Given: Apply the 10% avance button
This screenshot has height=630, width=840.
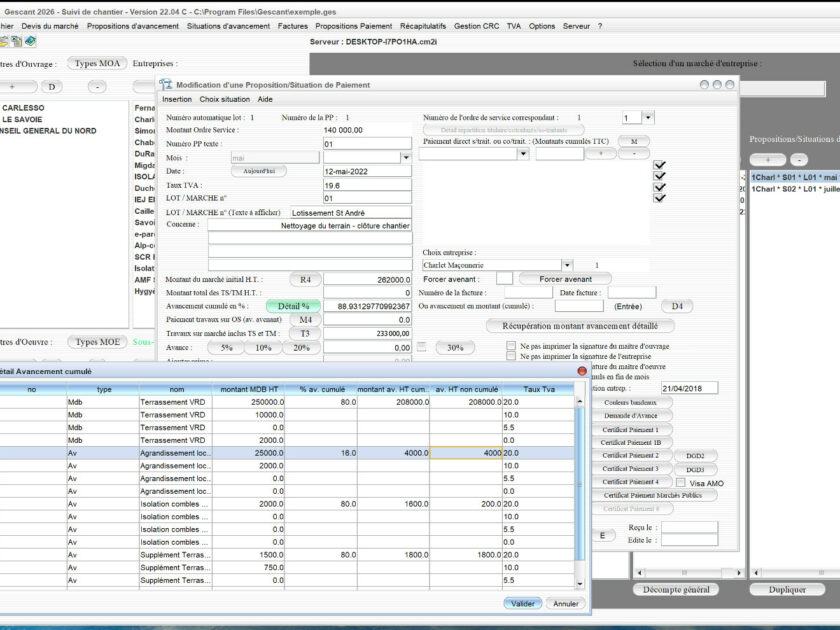Looking at the screenshot, I should [x=263, y=348].
